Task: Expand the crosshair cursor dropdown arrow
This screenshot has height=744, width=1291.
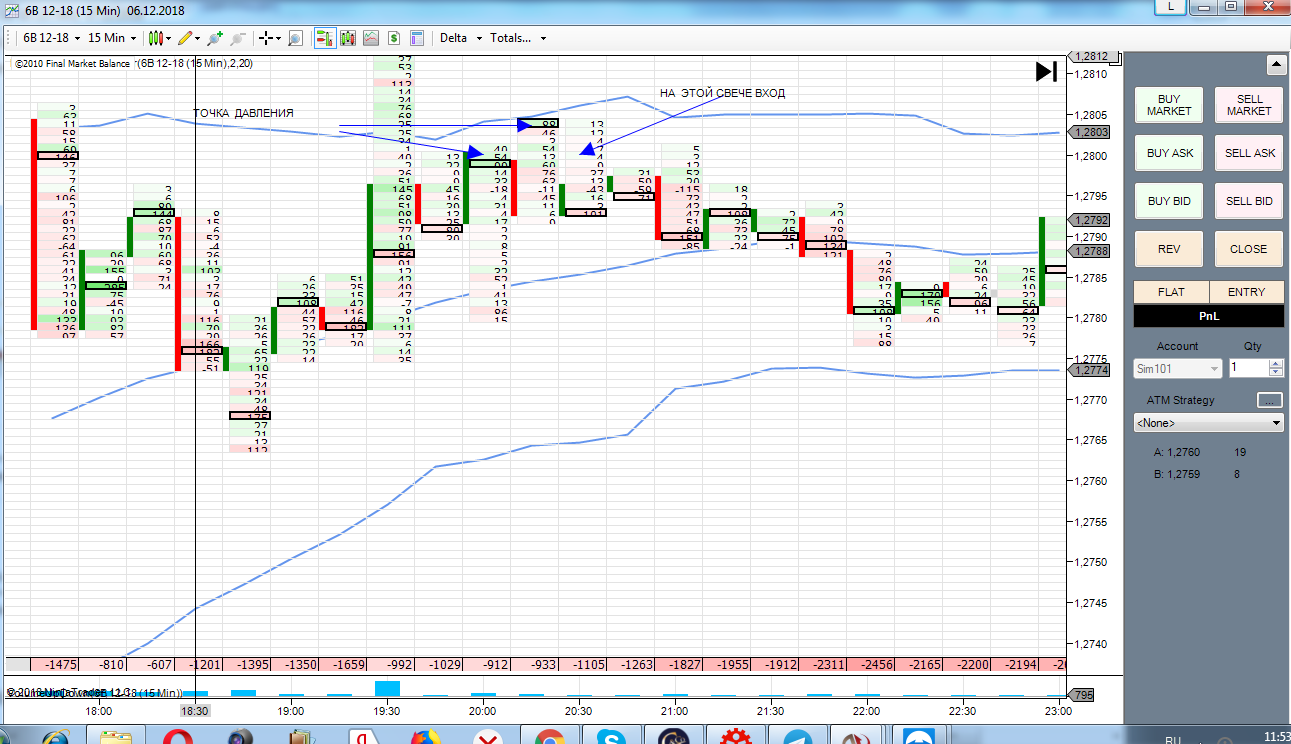Action: [x=279, y=38]
